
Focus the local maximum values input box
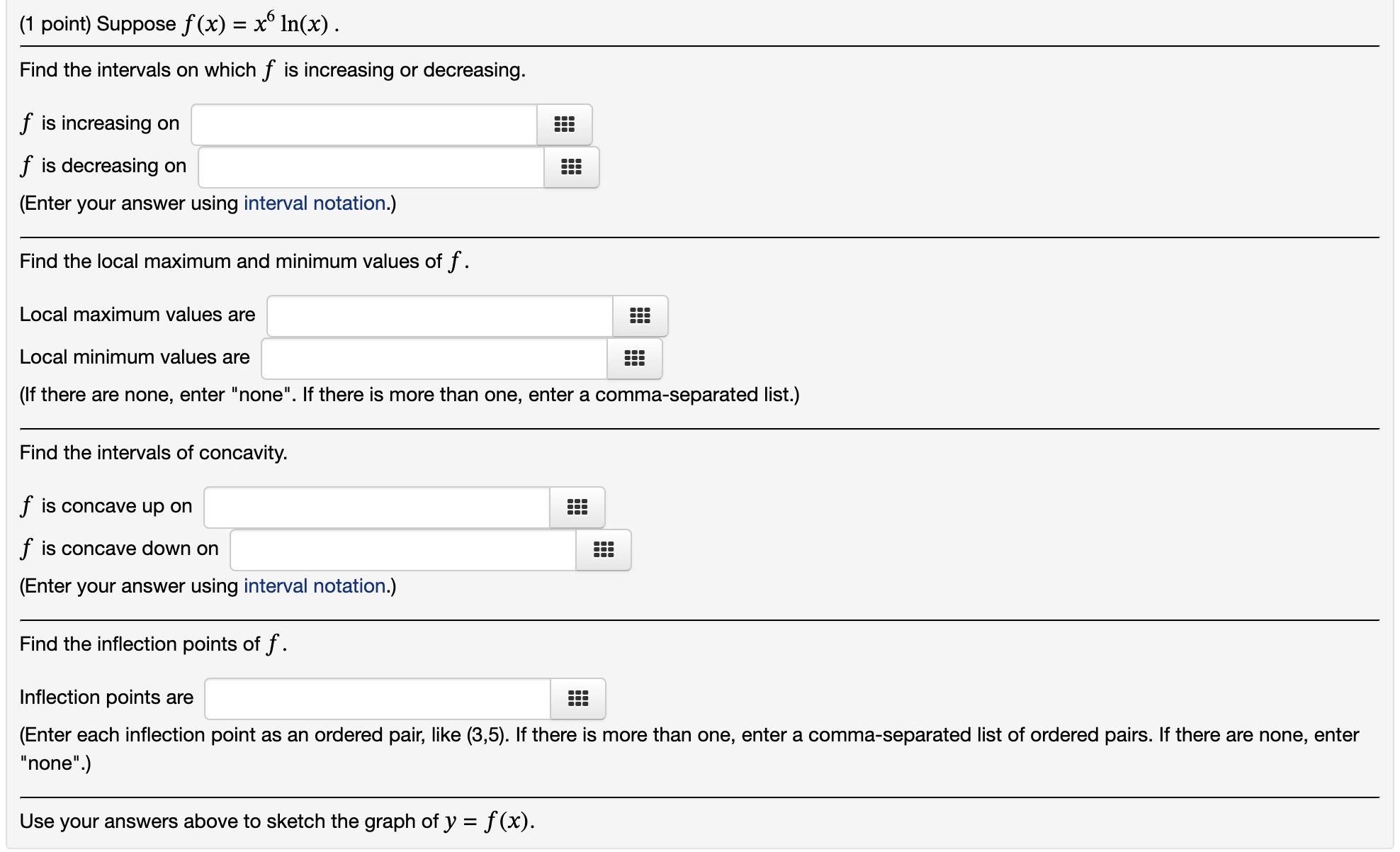438,316
